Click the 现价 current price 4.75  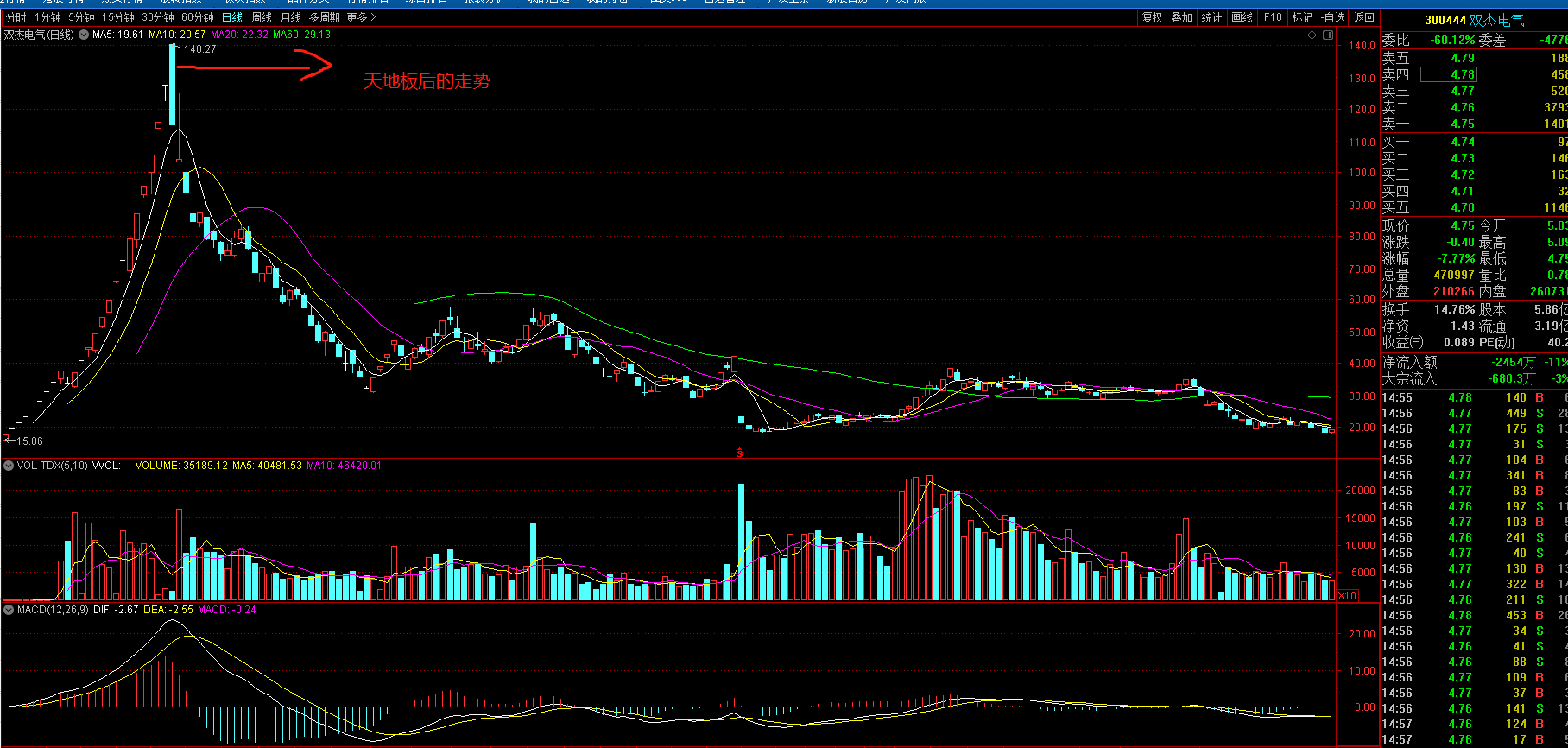pyautogui.click(x=1463, y=225)
